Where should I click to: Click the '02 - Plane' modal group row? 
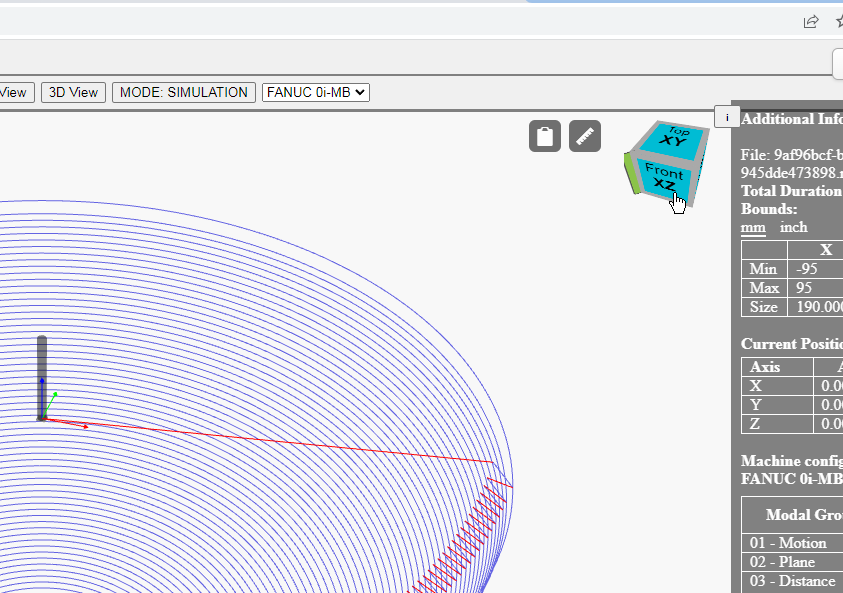tap(792, 562)
